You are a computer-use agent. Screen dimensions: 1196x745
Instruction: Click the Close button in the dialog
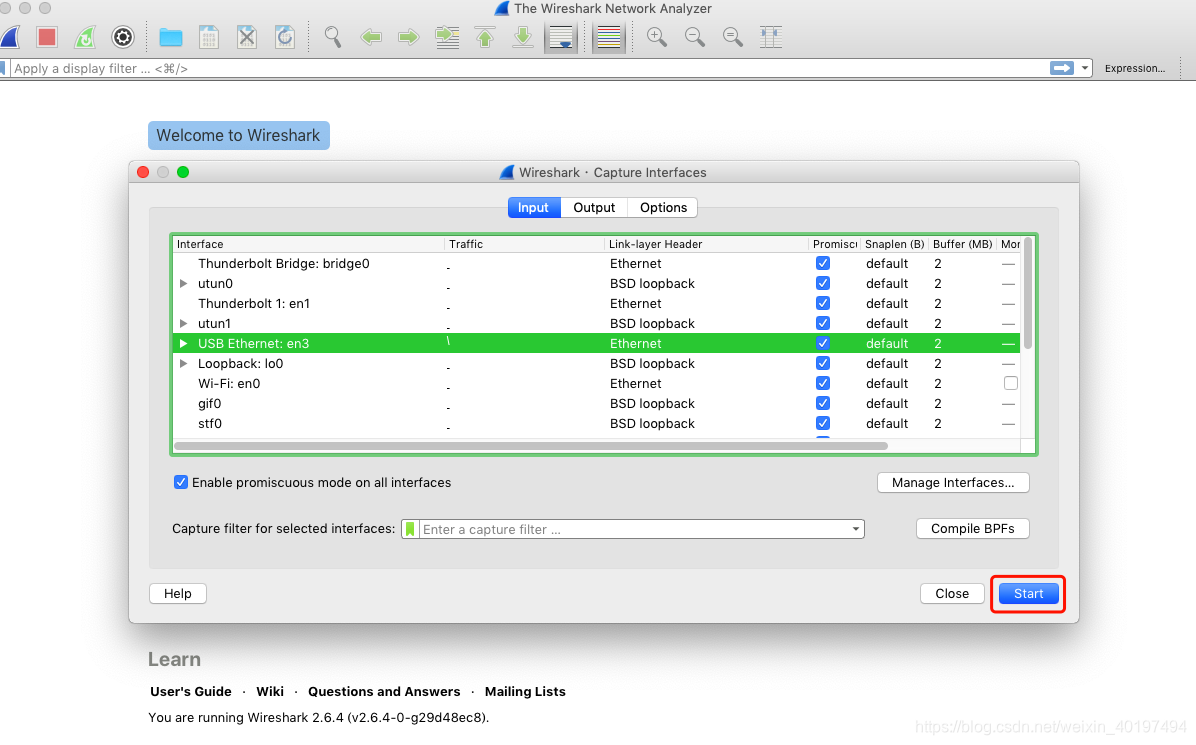pos(952,593)
